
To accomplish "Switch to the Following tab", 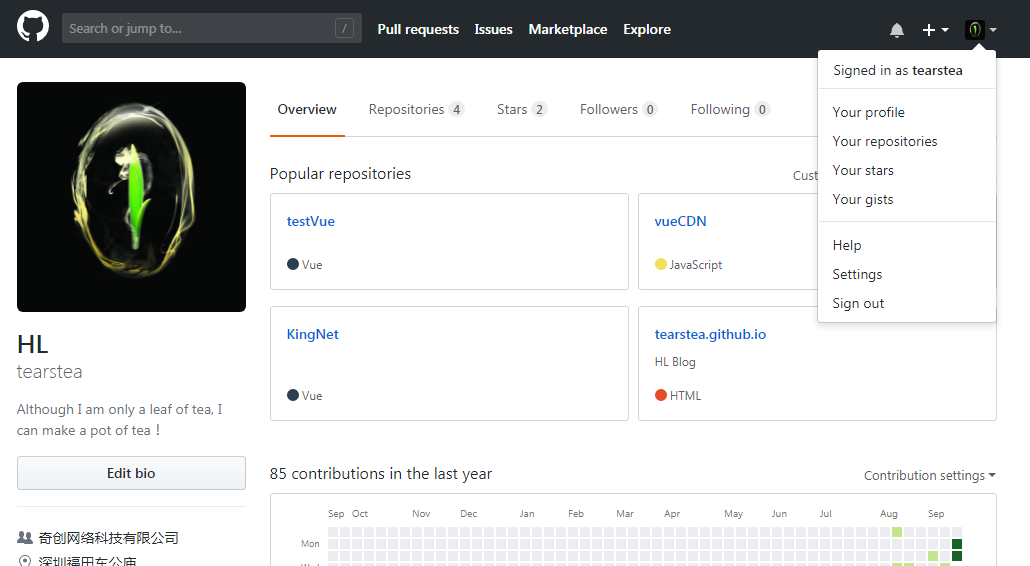I will tap(730, 110).
